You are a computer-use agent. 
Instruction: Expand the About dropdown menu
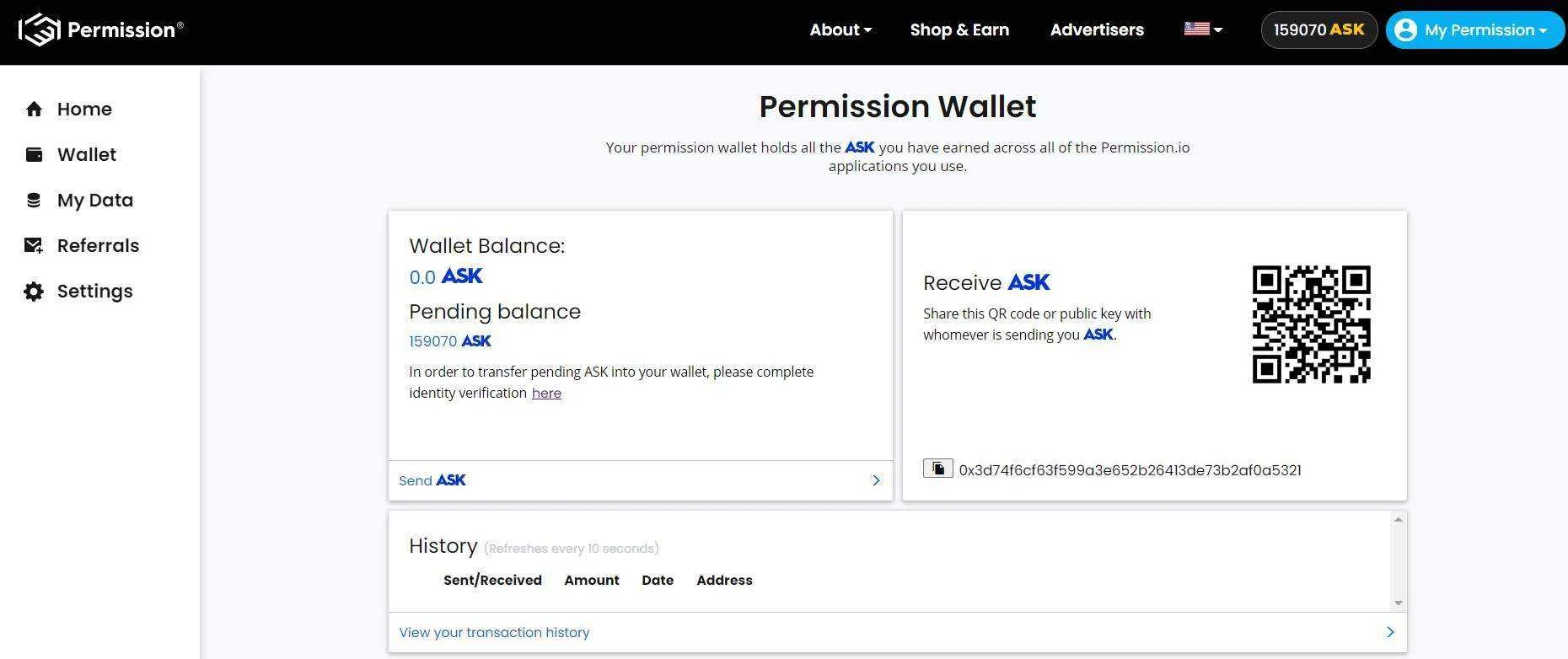tap(840, 29)
